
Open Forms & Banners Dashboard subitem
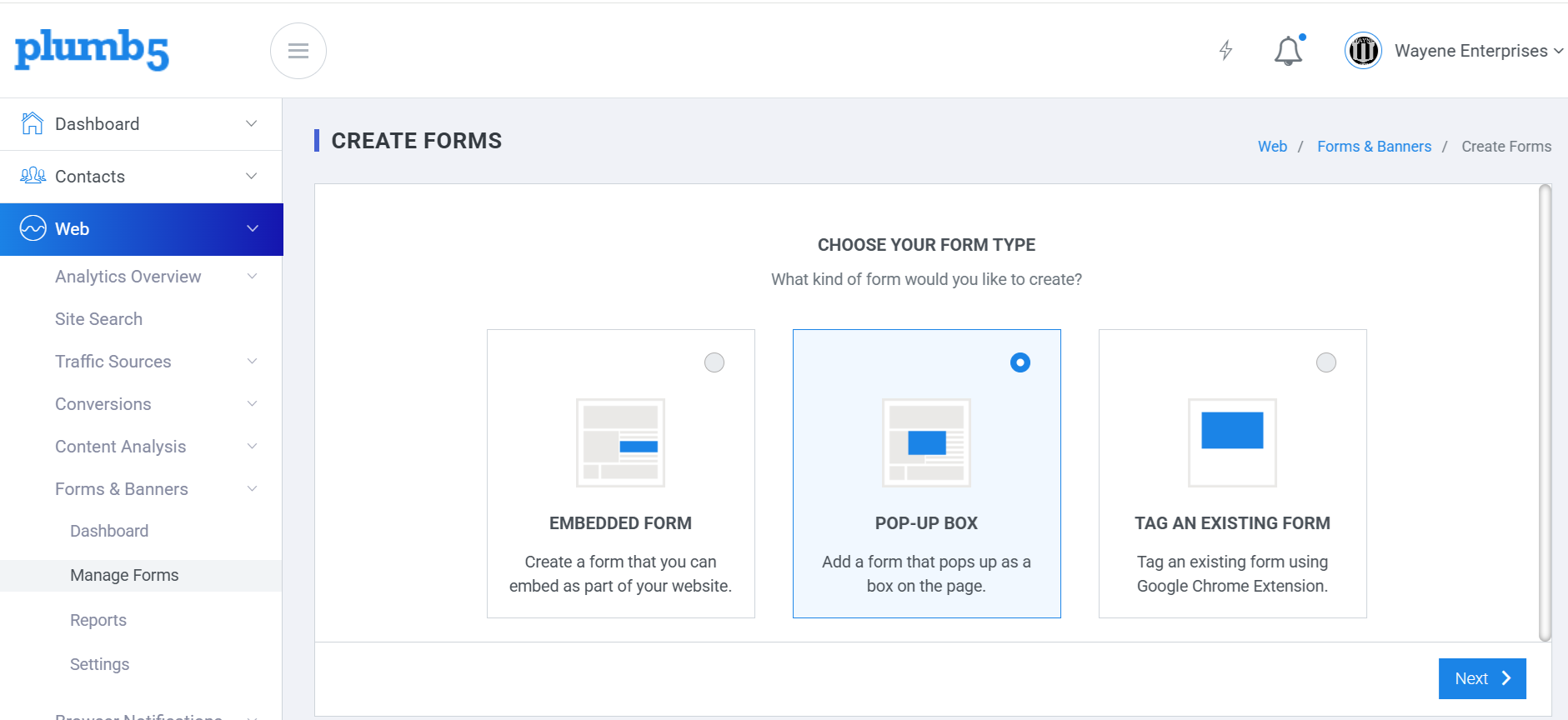tap(109, 531)
